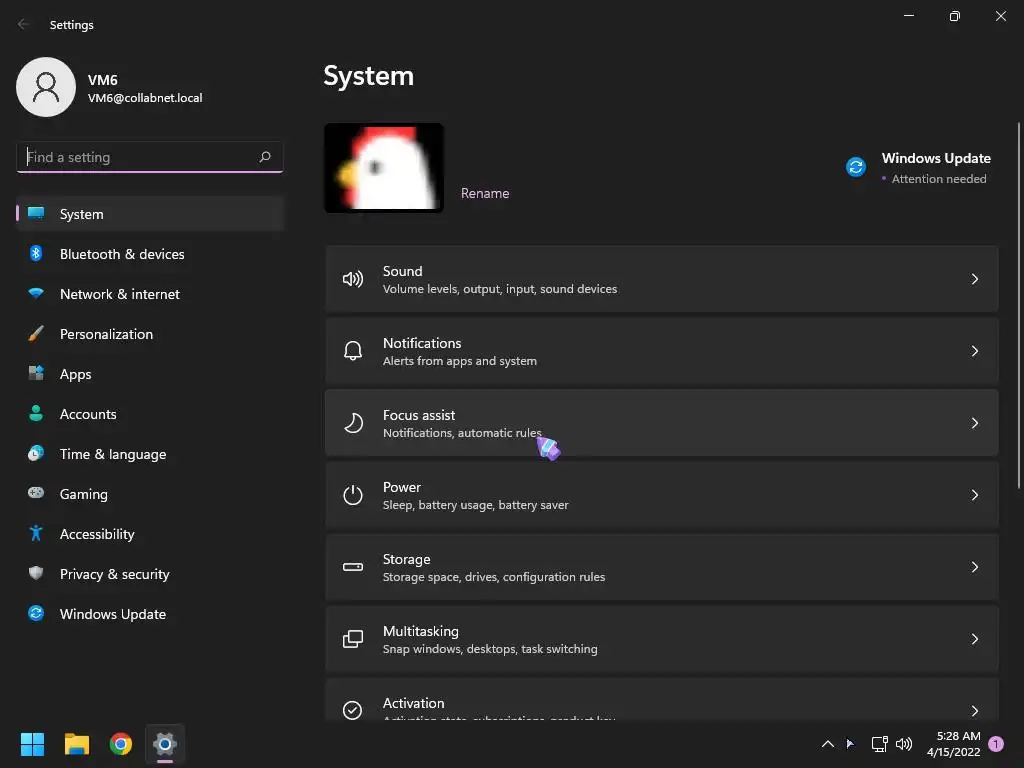The height and width of the screenshot is (768, 1024).
Task: Click the Power icon in the list
Action: (x=353, y=495)
